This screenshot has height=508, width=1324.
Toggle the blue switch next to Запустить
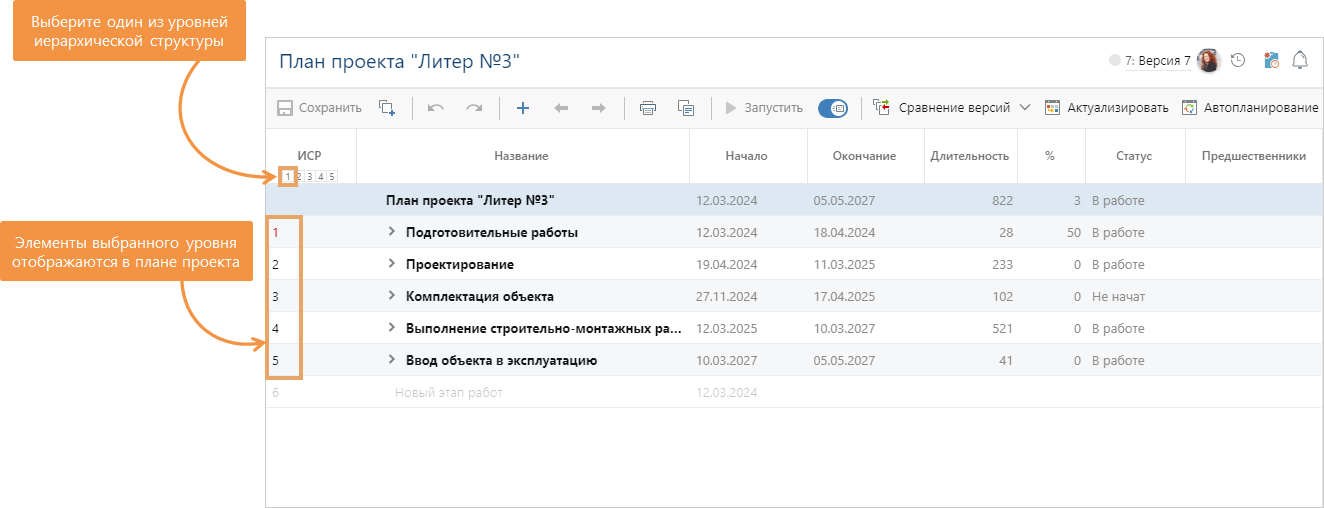tap(833, 108)
